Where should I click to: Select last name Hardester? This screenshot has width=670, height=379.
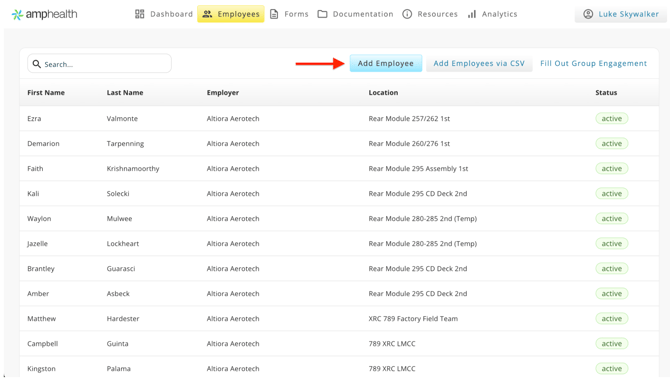tap(123, 318)
